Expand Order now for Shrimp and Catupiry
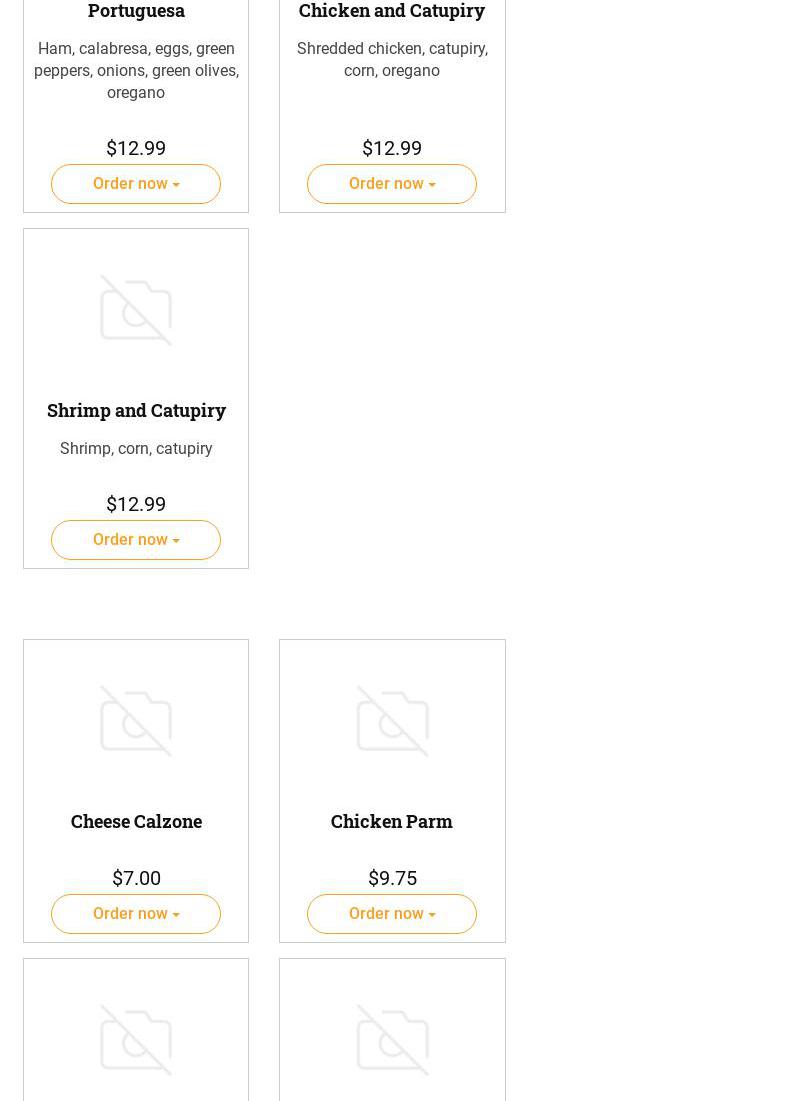The width and height of the screenshot is (785, 1101). [x=136, y=540]
